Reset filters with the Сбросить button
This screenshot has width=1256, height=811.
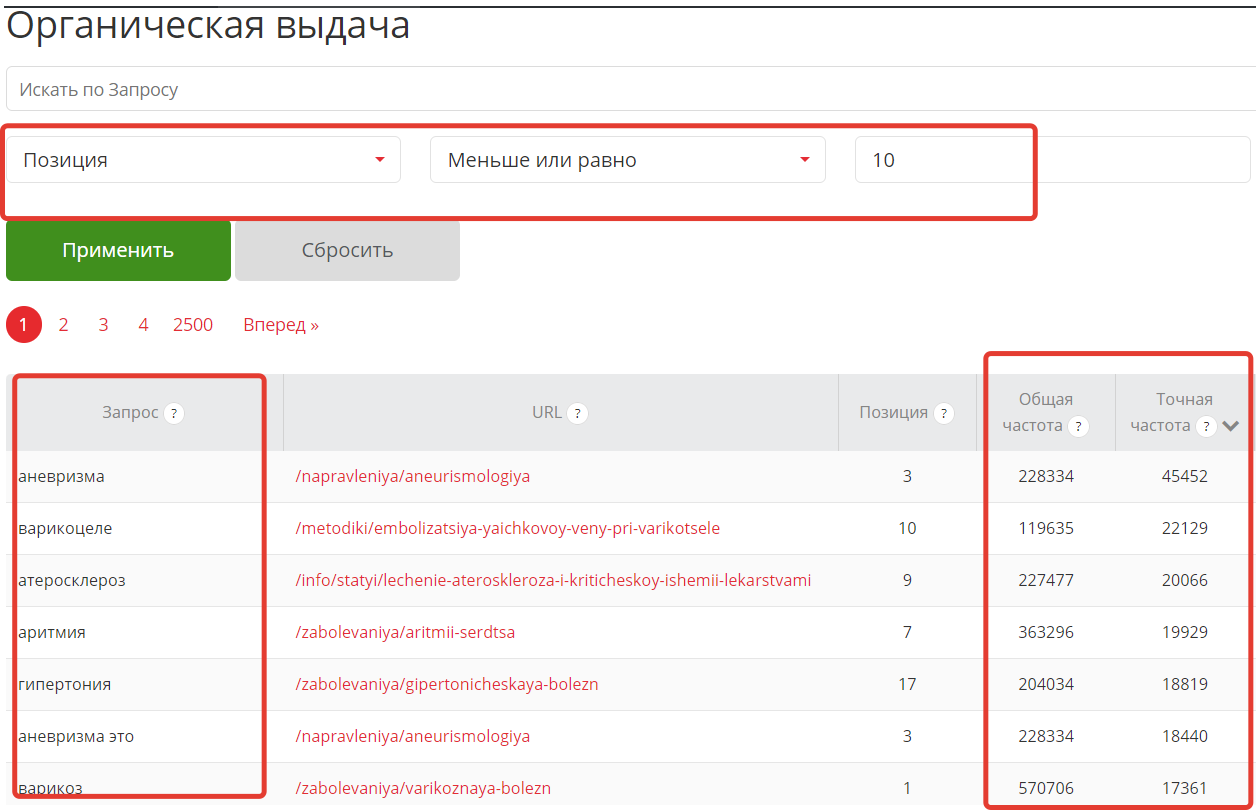(x=347, y=250)
